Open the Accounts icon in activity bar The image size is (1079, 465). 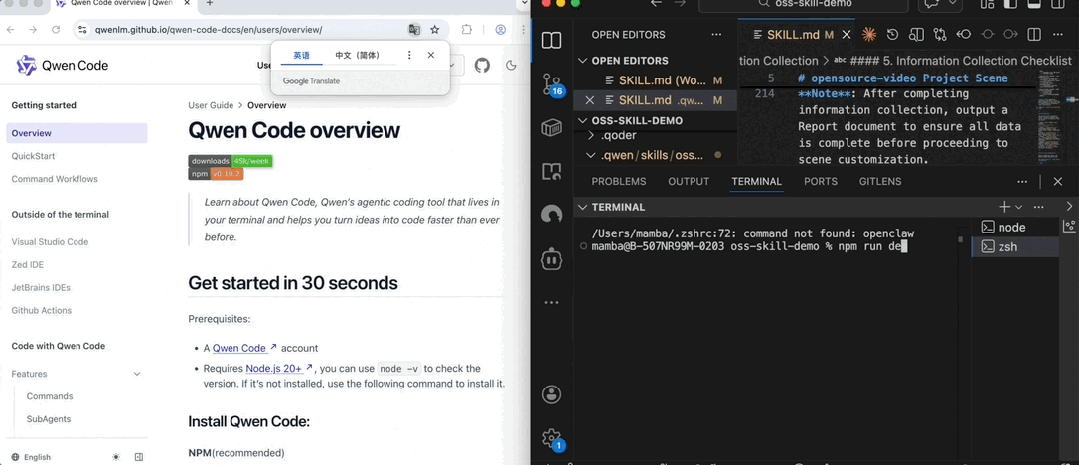click(x=551, y=394)
